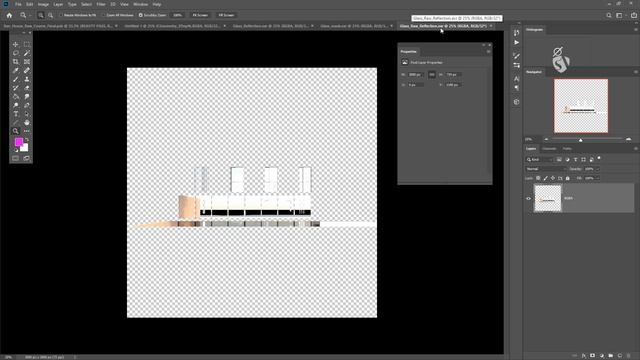Open the Edit Toolbar three-dots button
The image size is (640, 360).
[x=27, y=131]
